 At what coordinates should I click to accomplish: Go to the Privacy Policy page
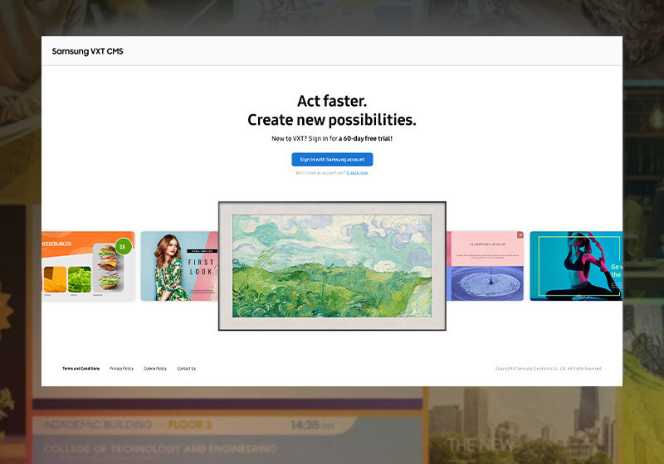tap(121, 369)
